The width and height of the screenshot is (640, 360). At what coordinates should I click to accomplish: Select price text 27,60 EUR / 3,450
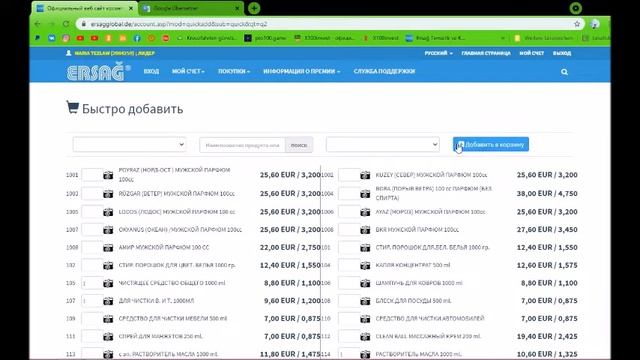click(547, 229)
